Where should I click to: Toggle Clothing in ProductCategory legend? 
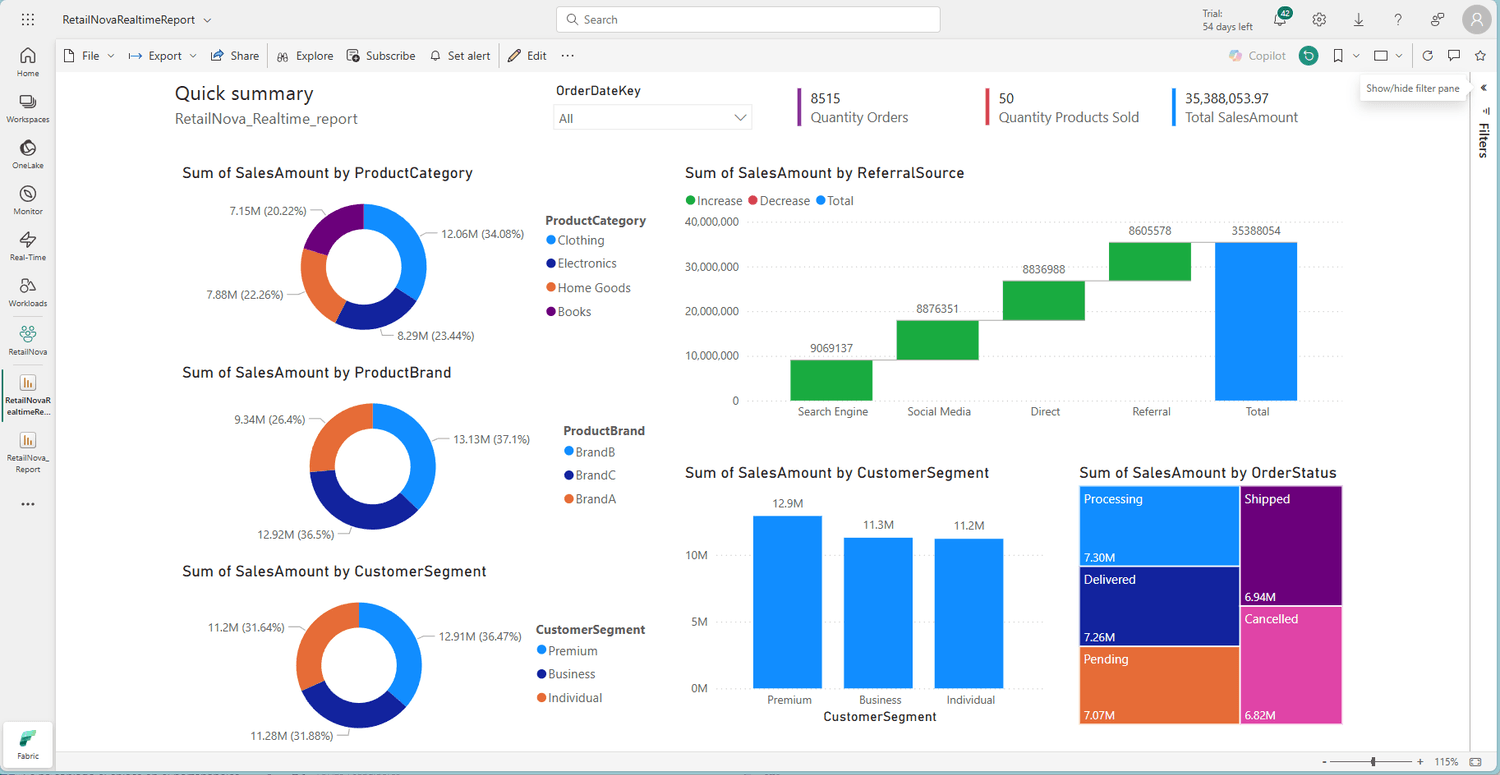pyautogui.click(x=580, y=240)
